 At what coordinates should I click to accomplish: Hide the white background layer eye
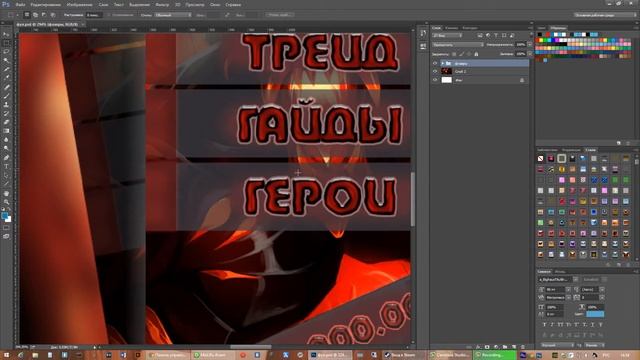(435, 80)
